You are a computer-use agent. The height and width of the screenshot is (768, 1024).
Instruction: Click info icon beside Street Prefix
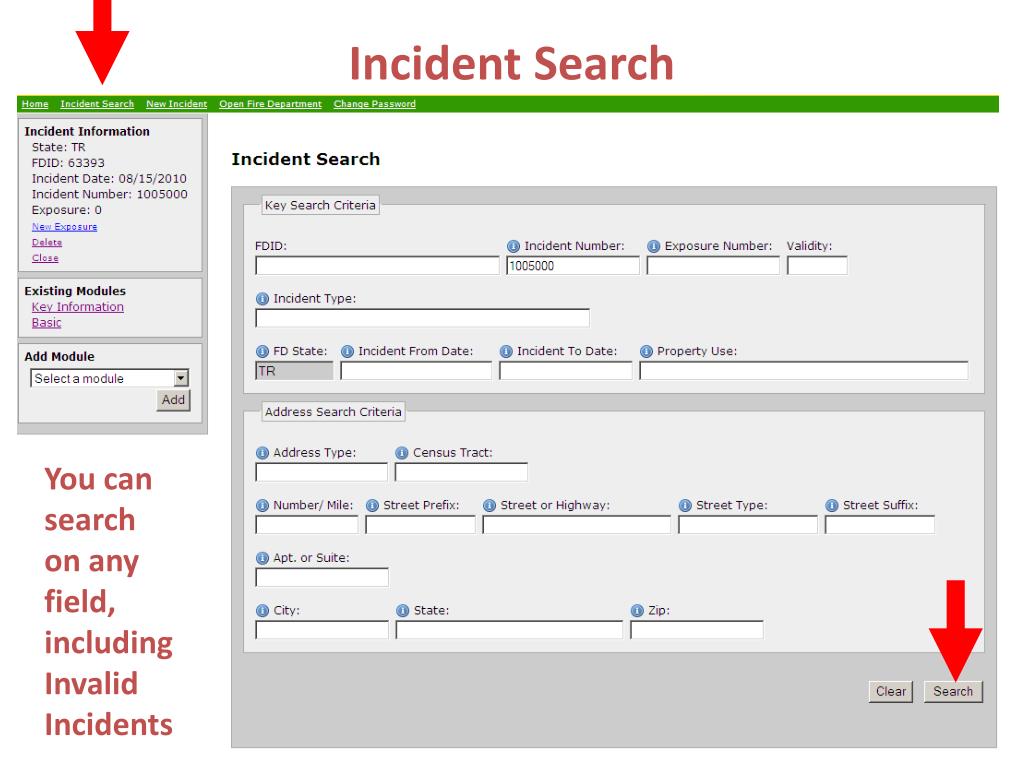click(373, 505)
